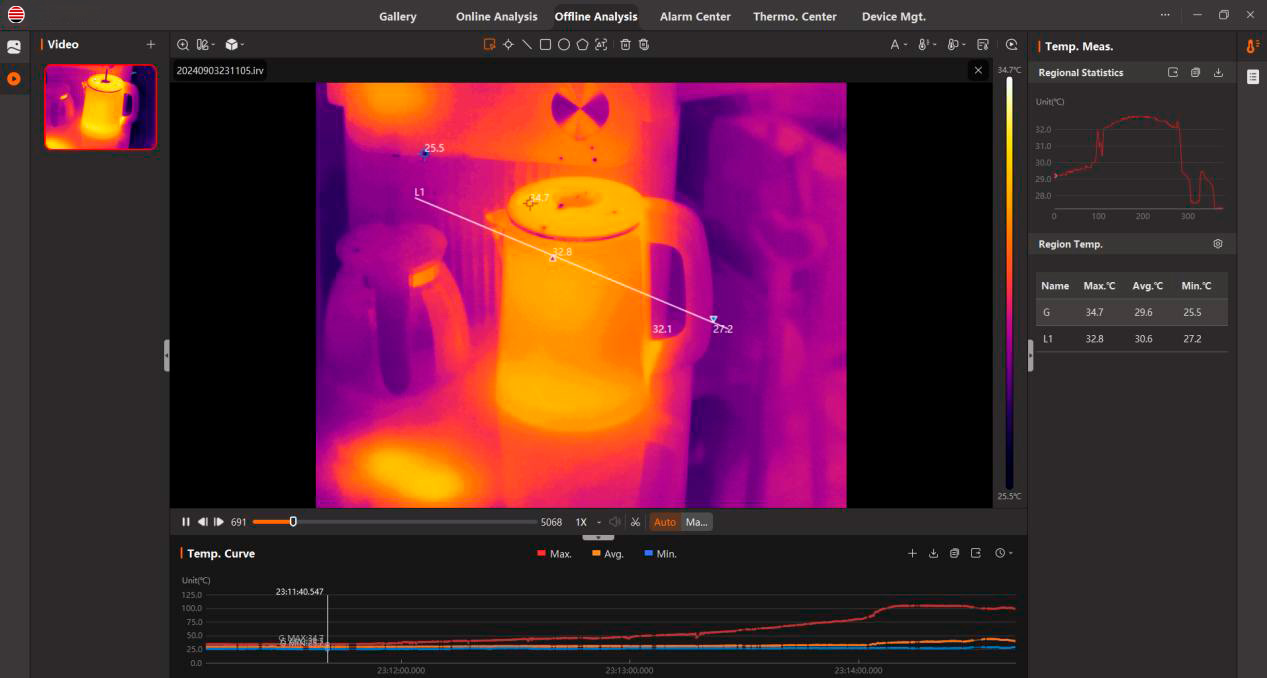Close the 20240903231105.irv file view
This screenshot has height=678, width=1267.
[978, 70]
